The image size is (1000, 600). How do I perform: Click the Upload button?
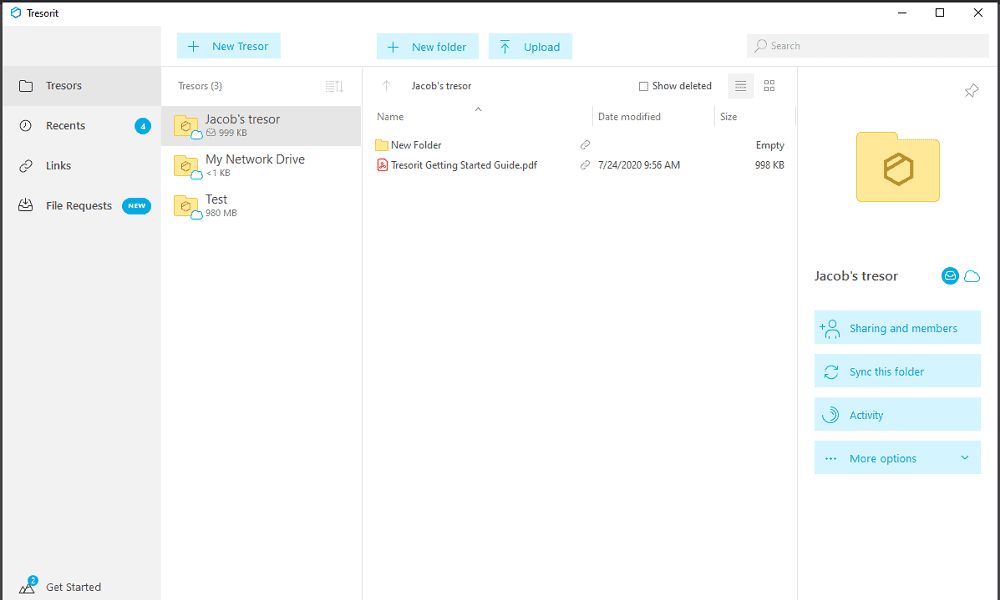pos(530,47)
